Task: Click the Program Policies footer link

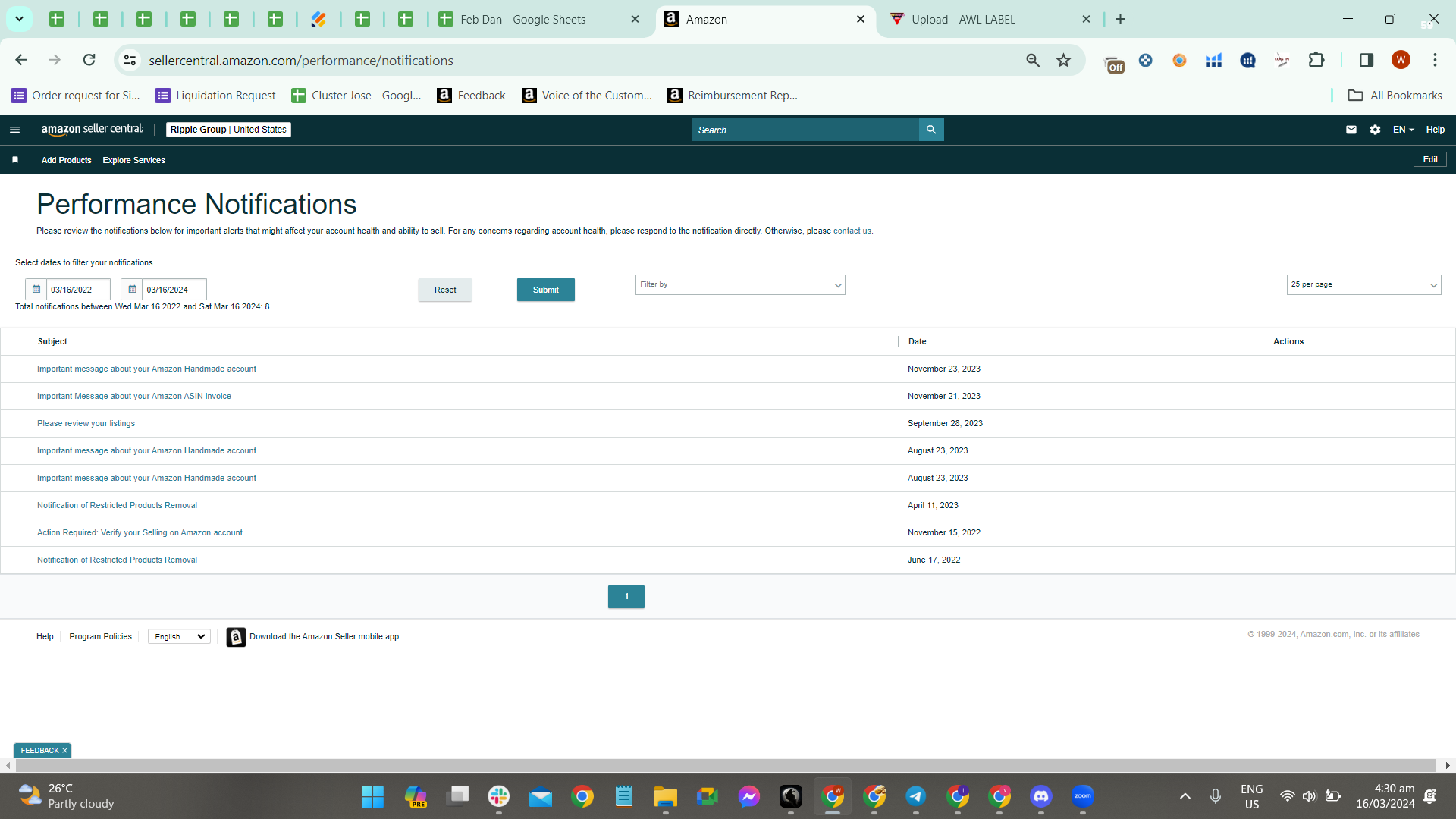Action: pos(101,636)
